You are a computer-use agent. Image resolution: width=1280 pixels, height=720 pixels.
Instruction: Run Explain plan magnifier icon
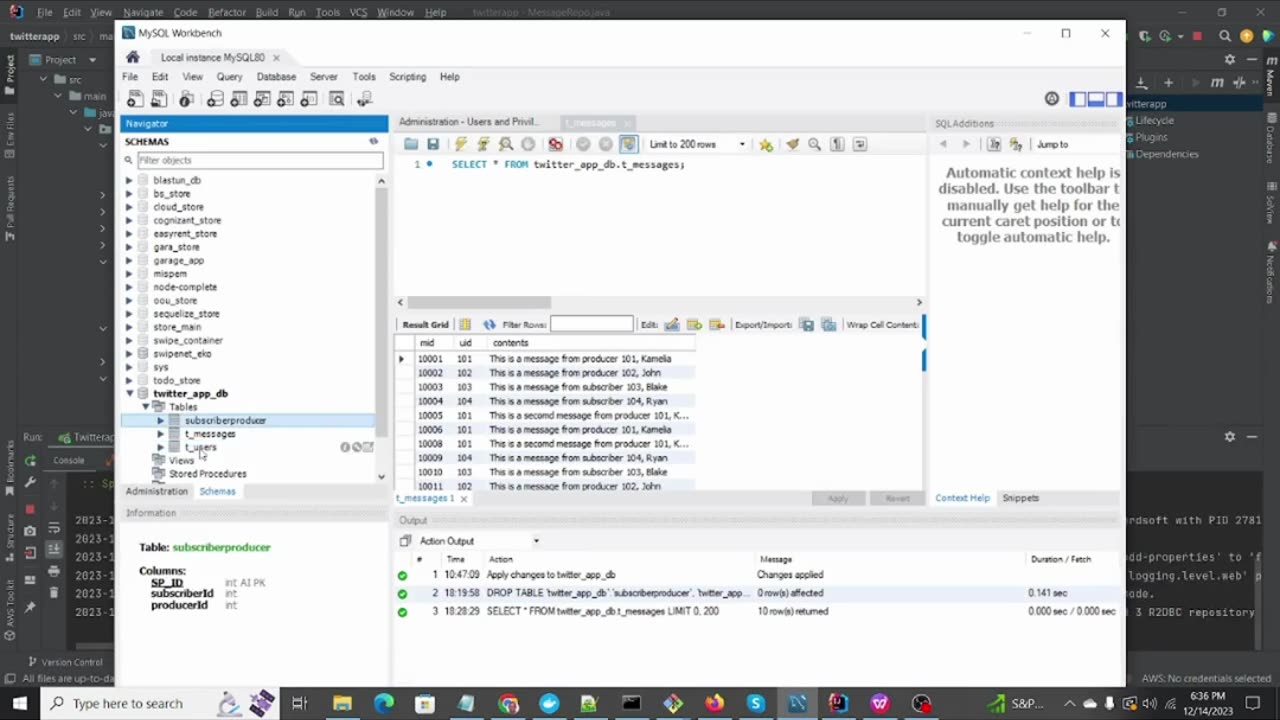coord(506,144)
